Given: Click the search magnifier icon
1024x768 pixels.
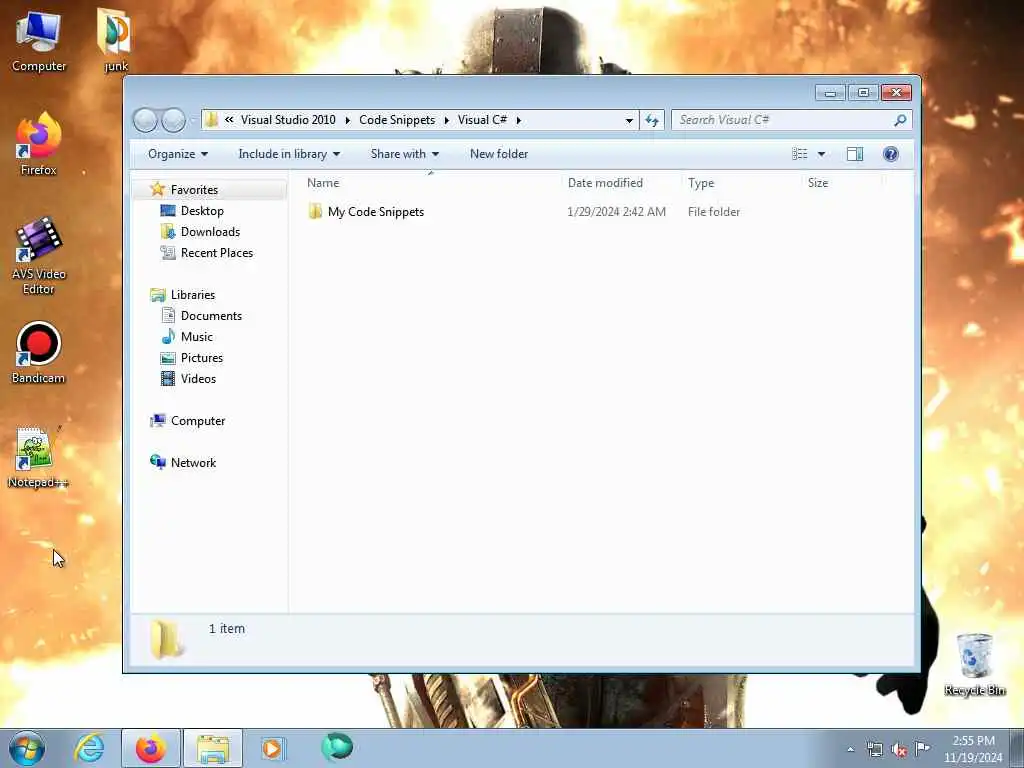Looking at the screenshot, I should 900,120.
